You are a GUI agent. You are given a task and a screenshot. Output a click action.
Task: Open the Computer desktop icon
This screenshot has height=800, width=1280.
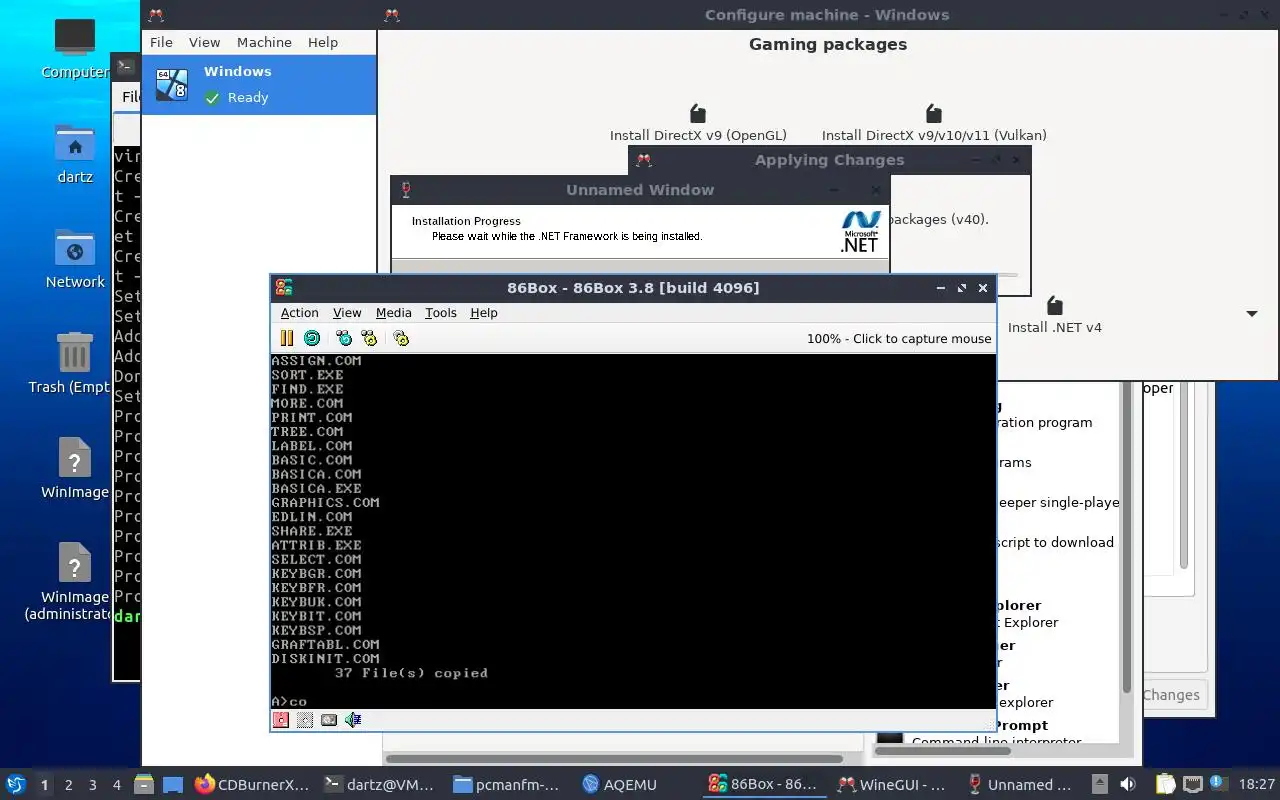point(75,38)
